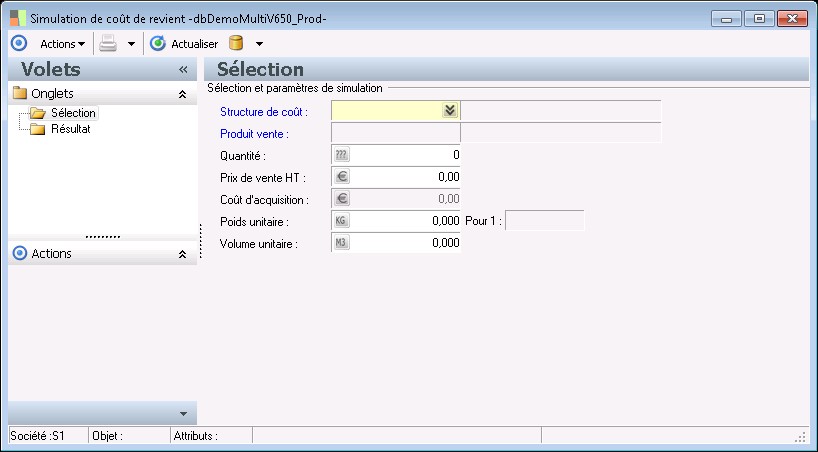The image size is (818, 452).
Task: Click the Structure de coût description field
Action: click(561, 111)
